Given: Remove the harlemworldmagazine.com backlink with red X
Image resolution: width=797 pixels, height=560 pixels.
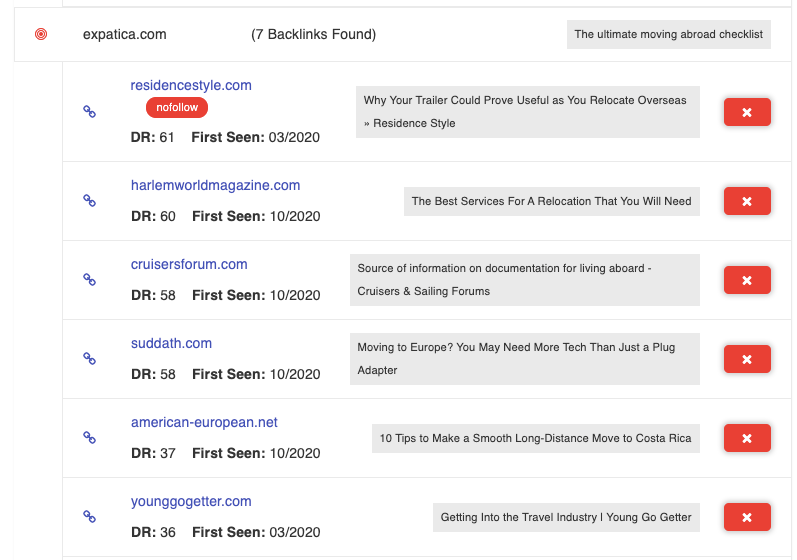Looking at the screenshot, I should click(x=746, y=201).
